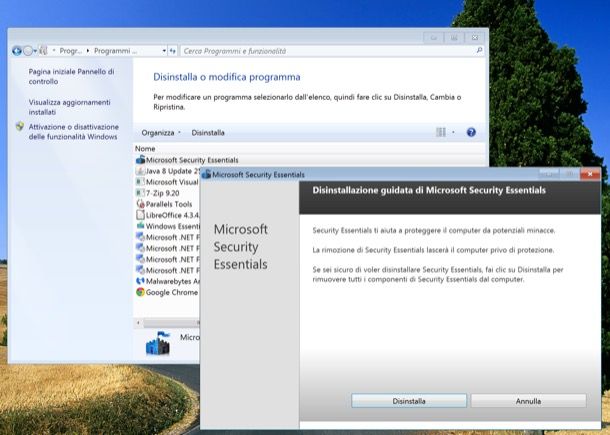The image size is (610, 435).
Task: Select the Java 8 Update entry
Action: point(173,171)
